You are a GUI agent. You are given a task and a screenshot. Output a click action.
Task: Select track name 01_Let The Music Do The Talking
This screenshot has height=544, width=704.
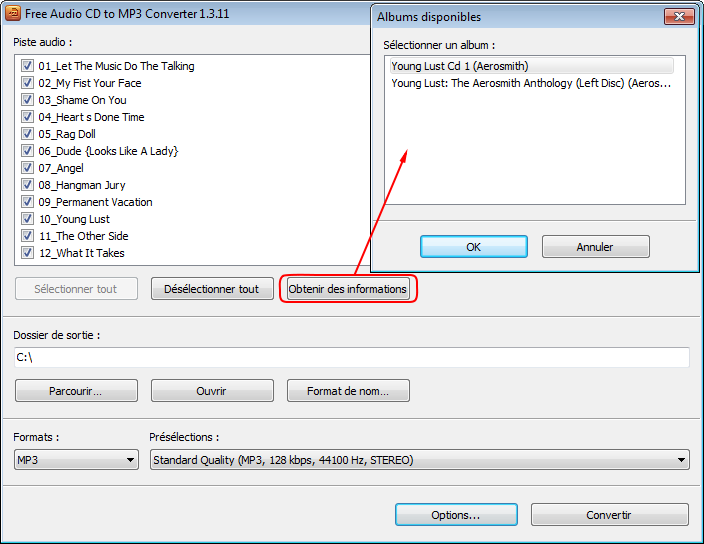(x=116, y=66)
